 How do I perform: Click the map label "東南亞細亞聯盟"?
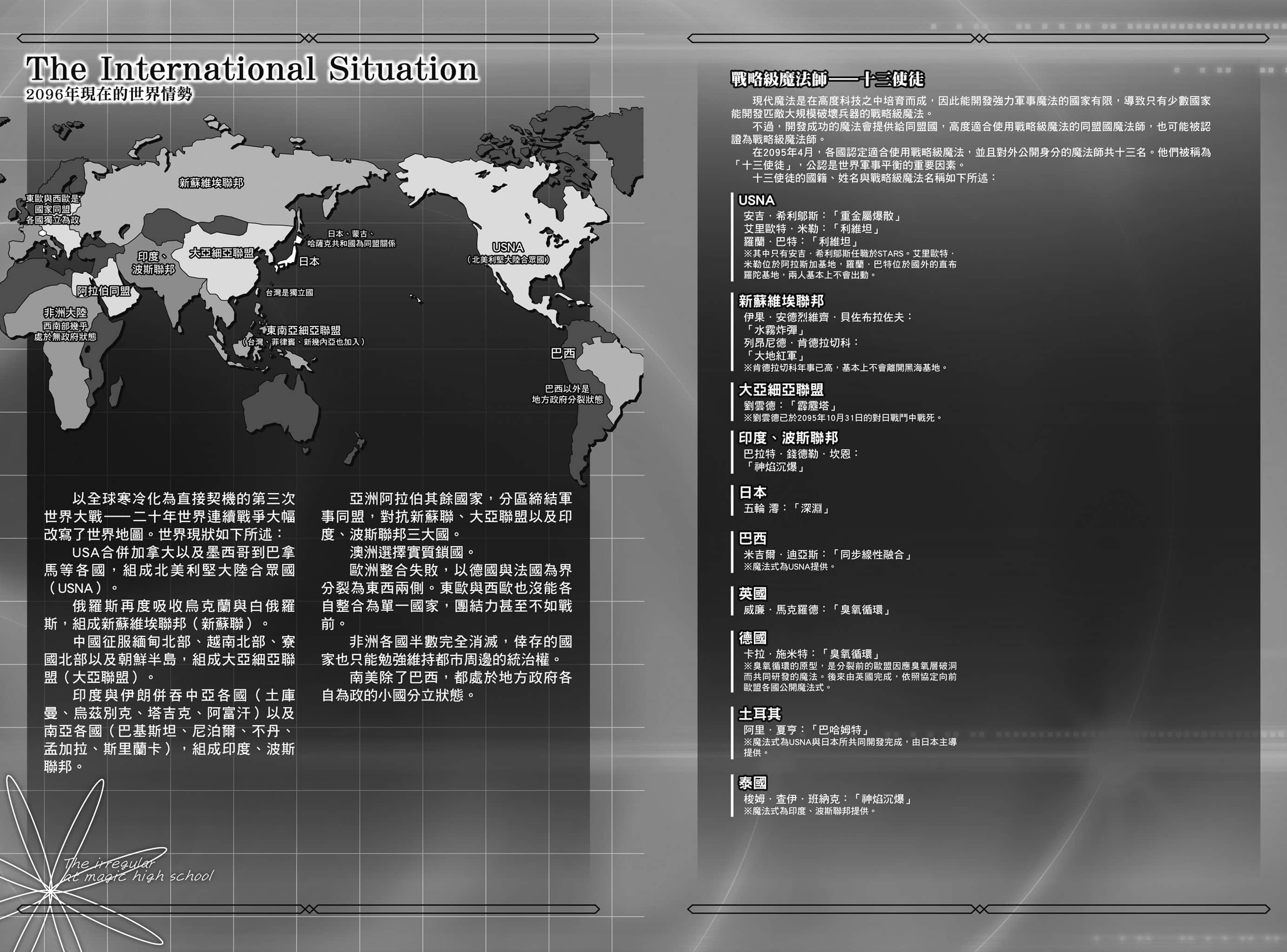click(303, 330)
